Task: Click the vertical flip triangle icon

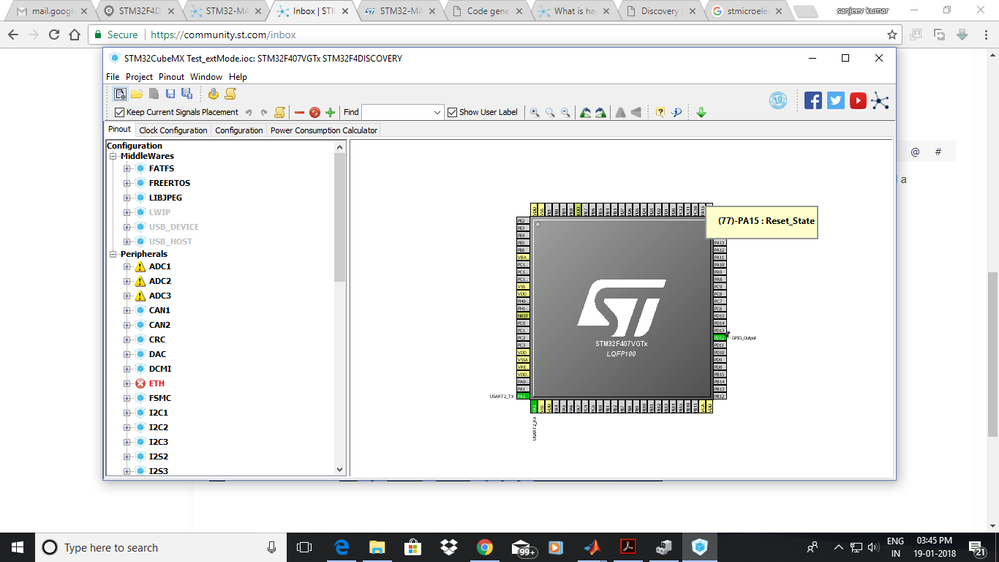Action: point(620,113)
